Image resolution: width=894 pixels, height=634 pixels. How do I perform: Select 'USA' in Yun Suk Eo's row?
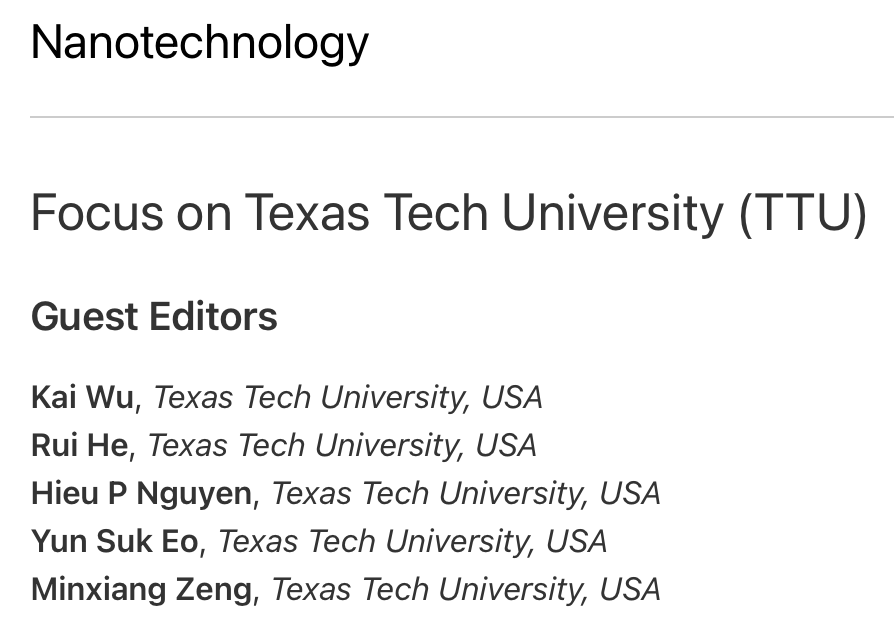point(577,541)
